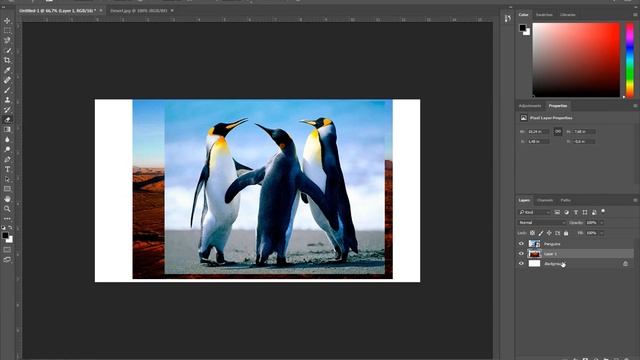Click the layer width field in Properties
The image size is (640, 360).
[538, 131]
